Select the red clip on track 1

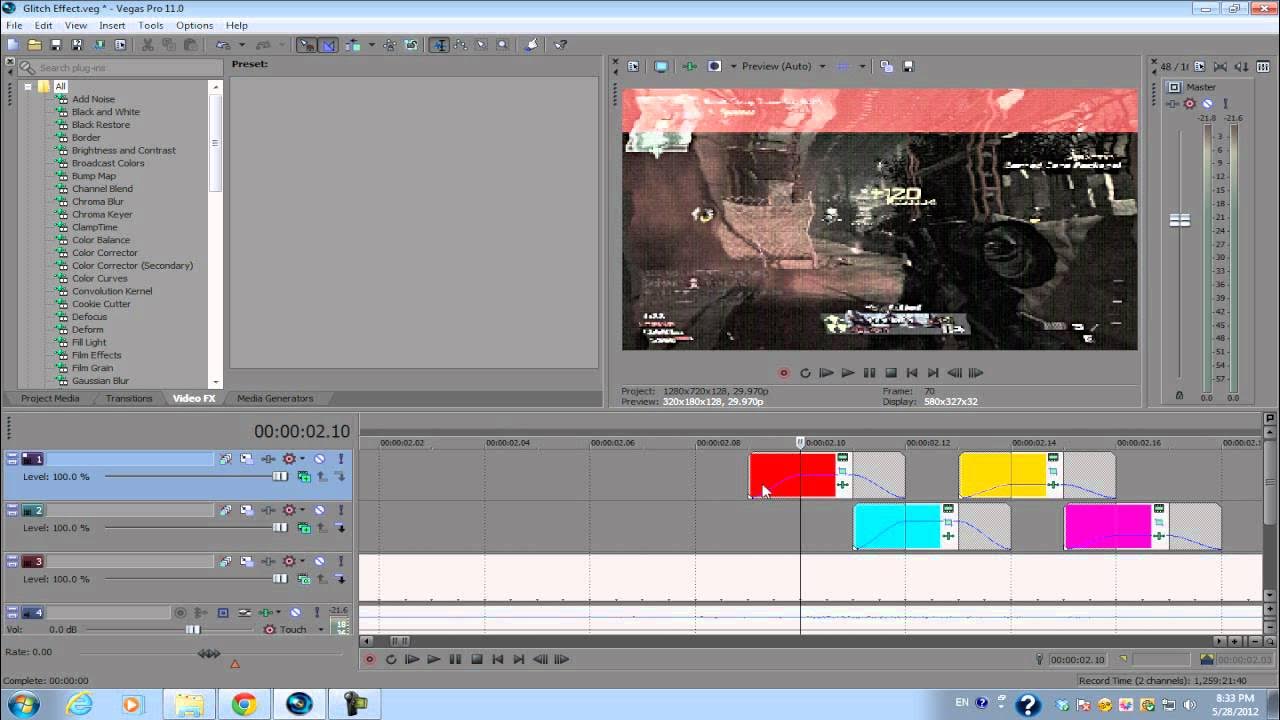coord(792,476)
